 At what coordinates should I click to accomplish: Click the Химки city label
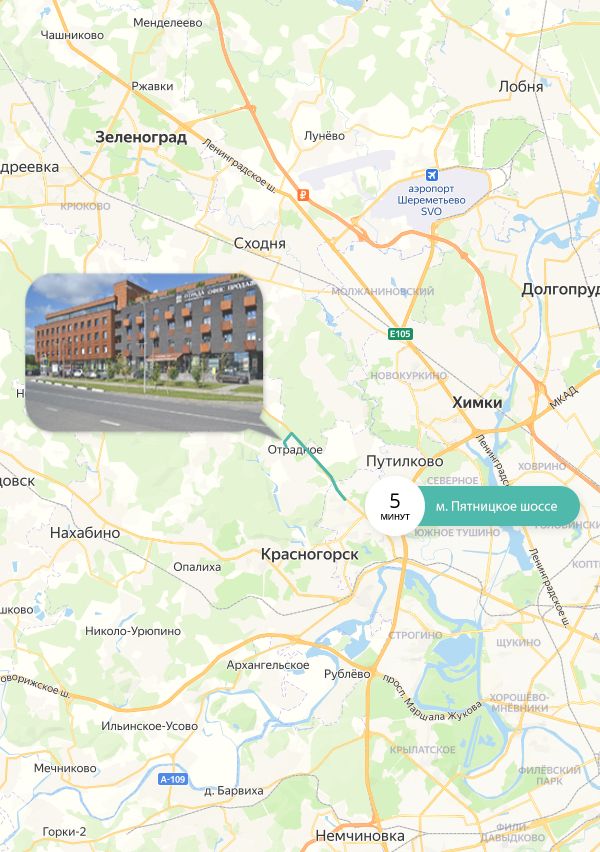pos(477,403)
